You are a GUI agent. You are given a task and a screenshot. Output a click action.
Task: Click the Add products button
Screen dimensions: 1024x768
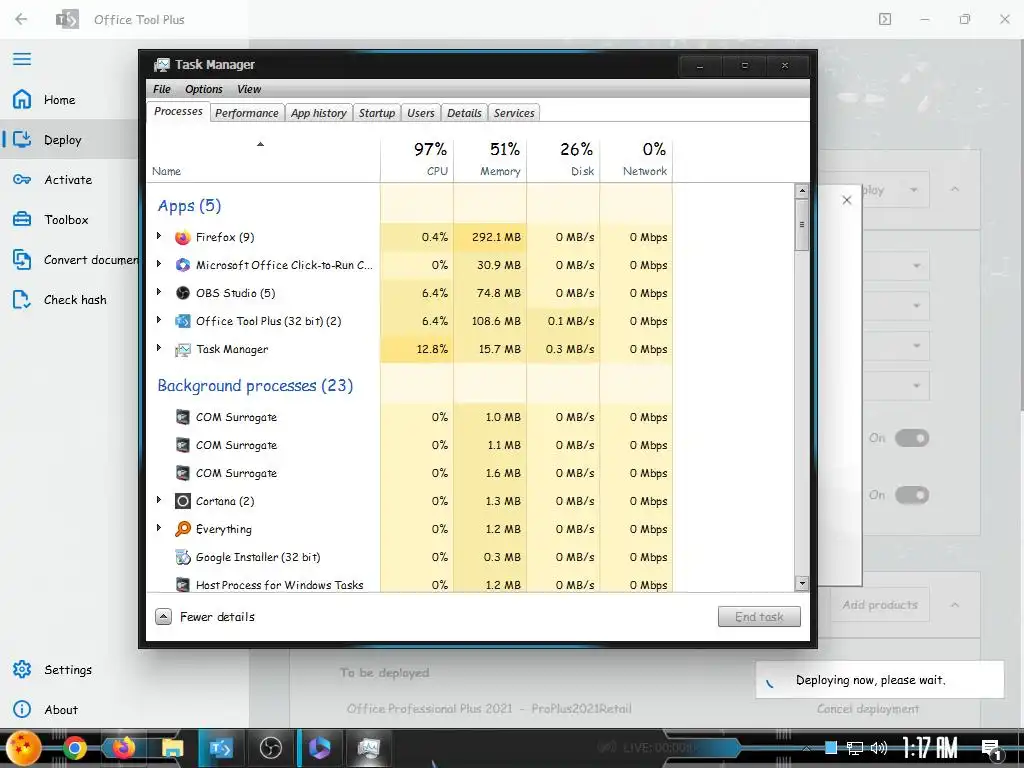coord(880,605)
